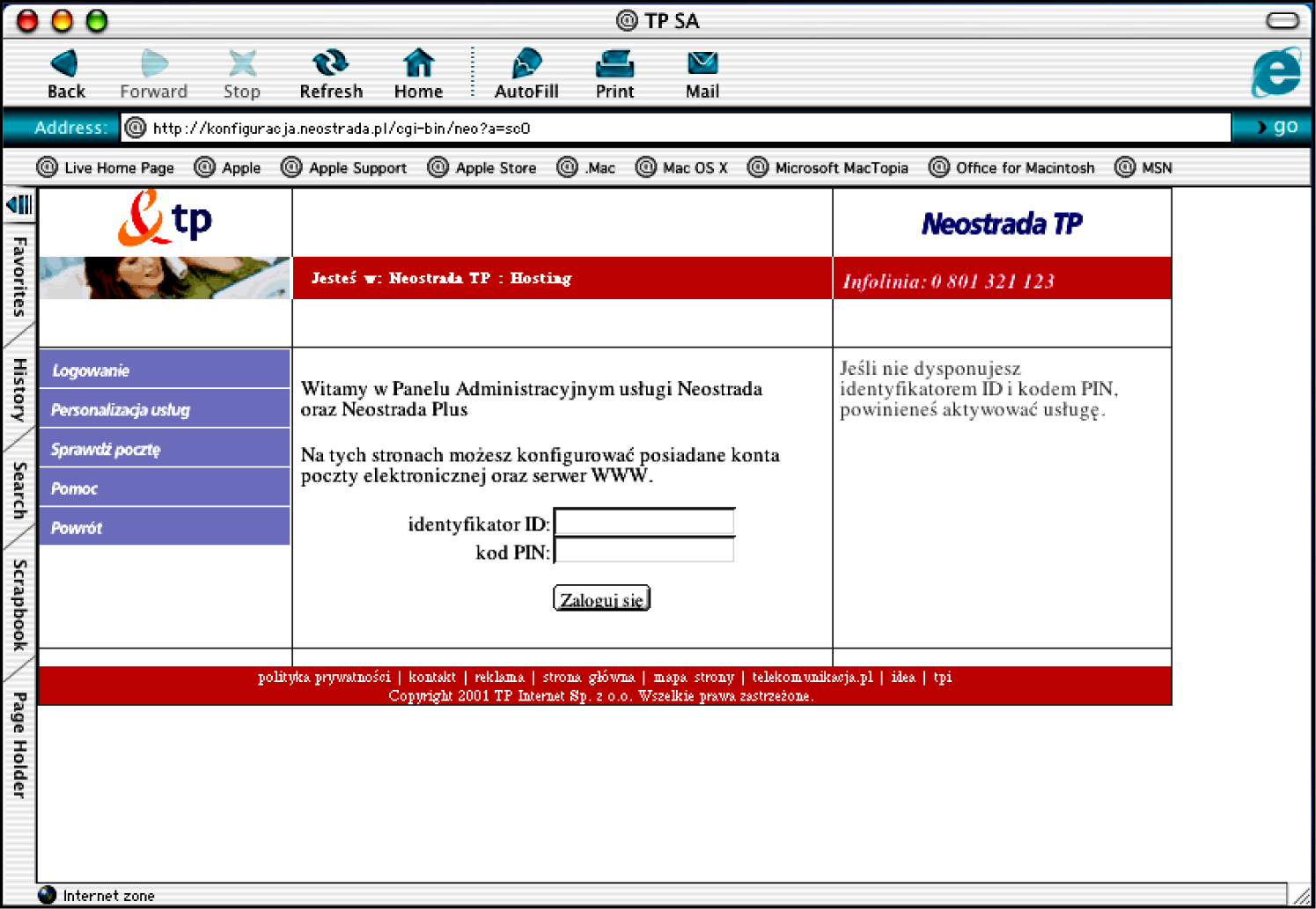Select Logowanie in the sidebar menu
Screen dimensions: 1316x909
tap(165, 370)
